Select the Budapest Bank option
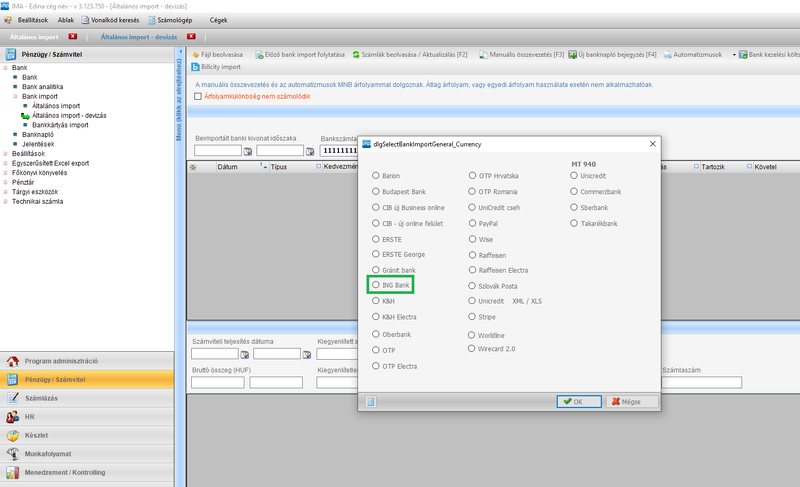 [376, 191]
